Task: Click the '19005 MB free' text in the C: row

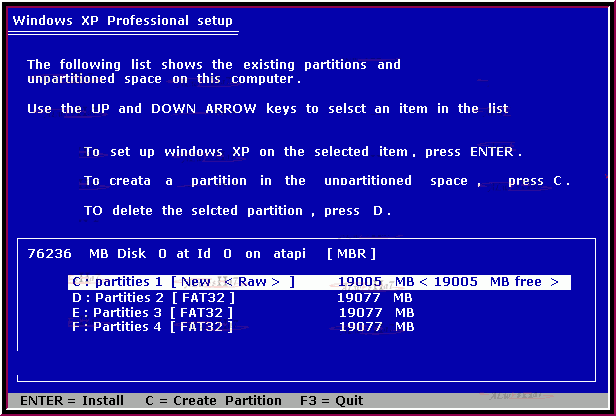Action: [x=490, y=282]
